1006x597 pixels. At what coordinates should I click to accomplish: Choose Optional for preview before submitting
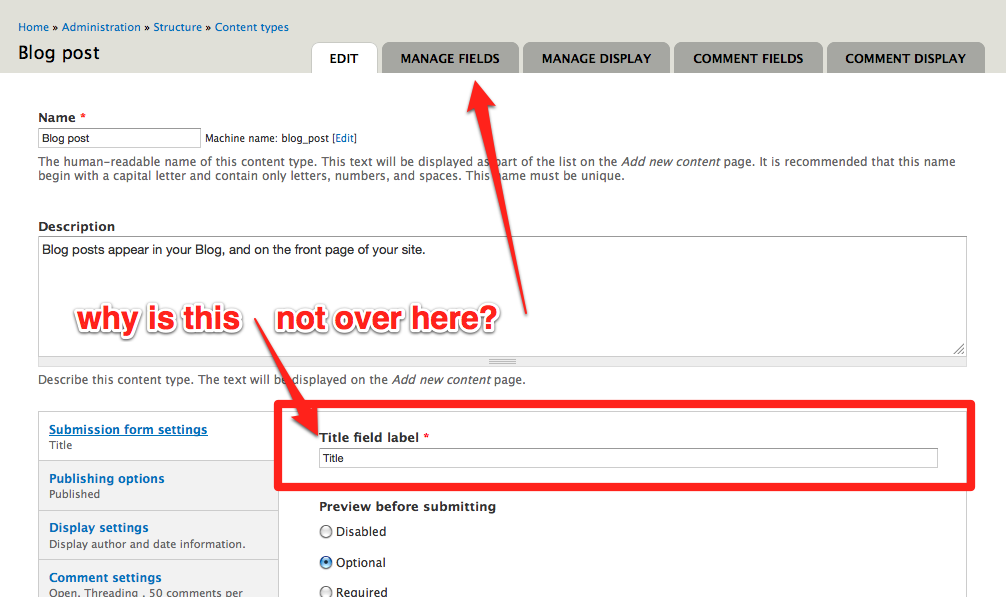click(326, 561)
